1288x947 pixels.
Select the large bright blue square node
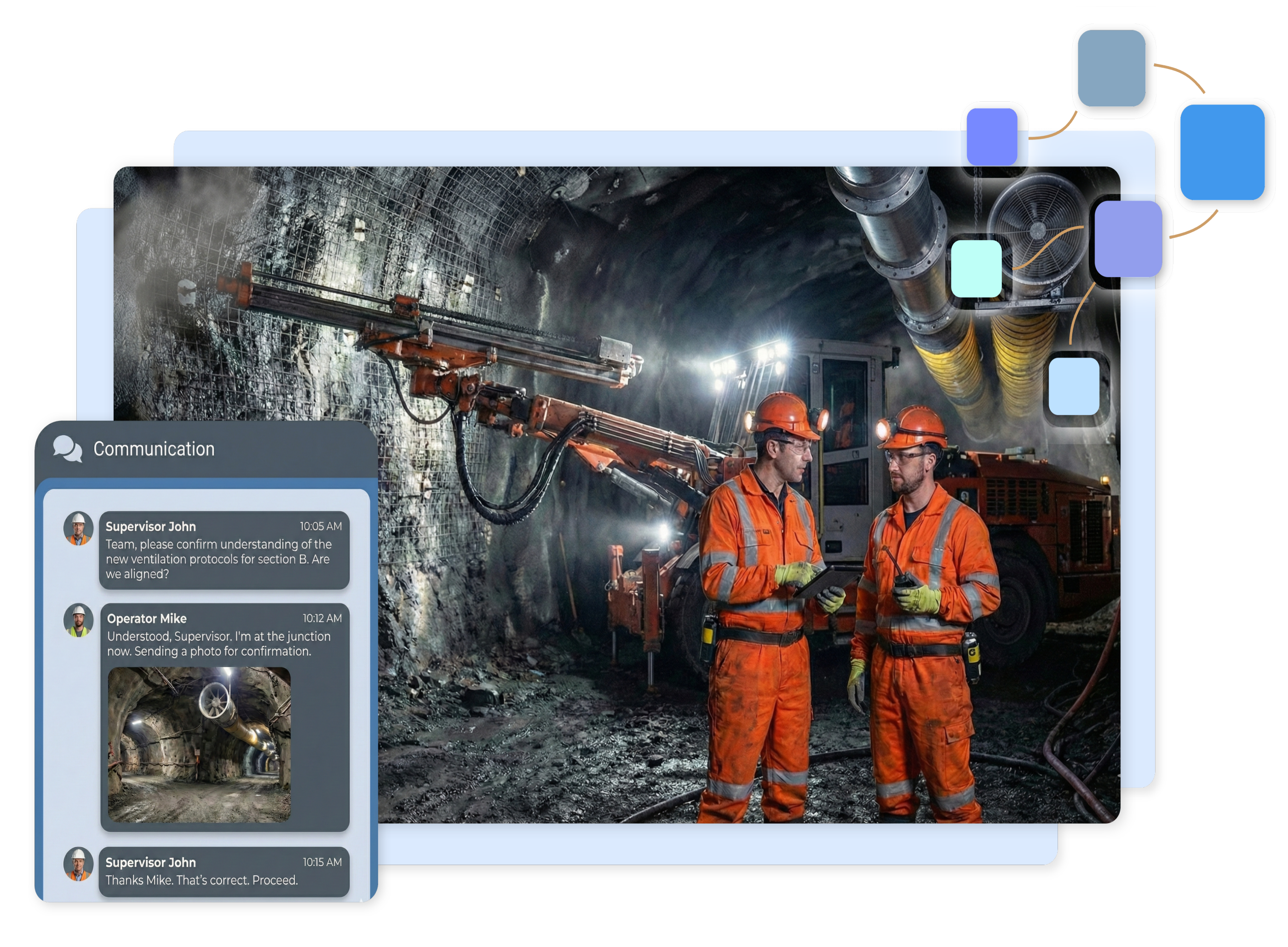pos(1223,152)
